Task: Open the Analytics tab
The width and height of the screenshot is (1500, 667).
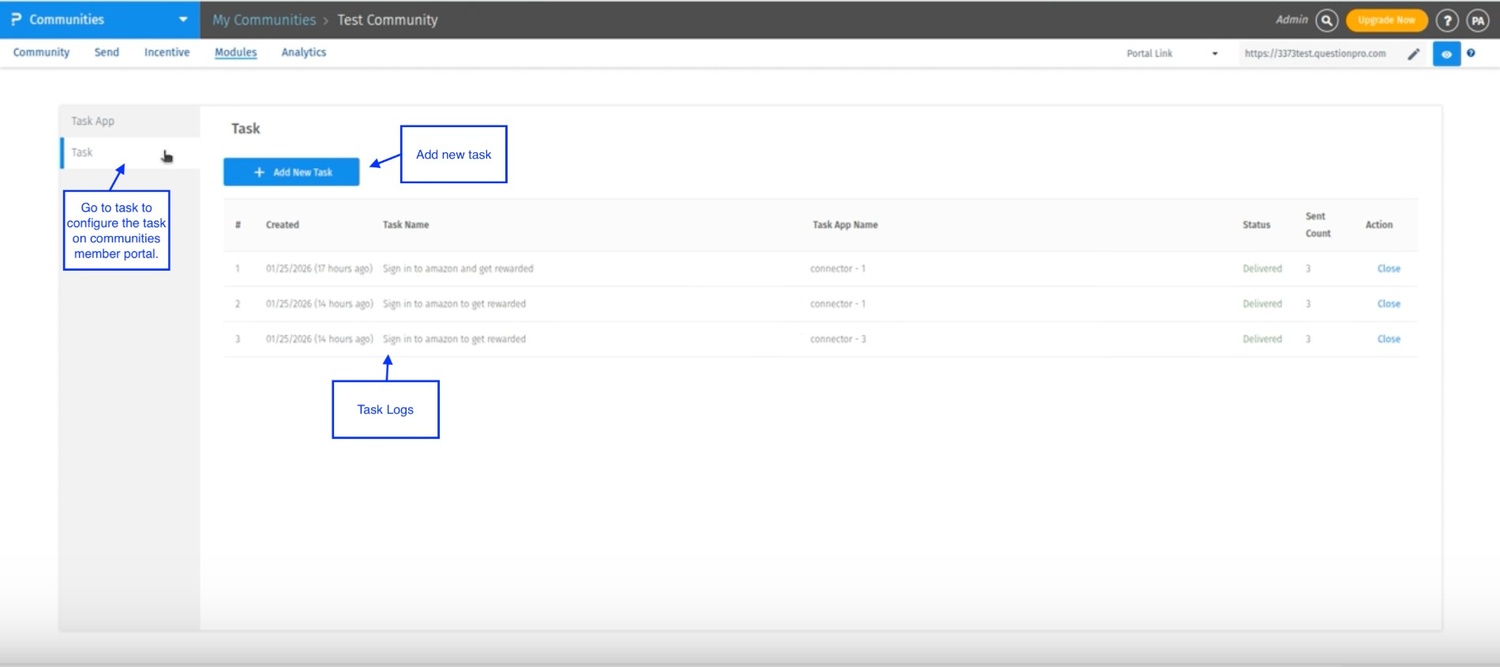Action: tap(304, 52)
